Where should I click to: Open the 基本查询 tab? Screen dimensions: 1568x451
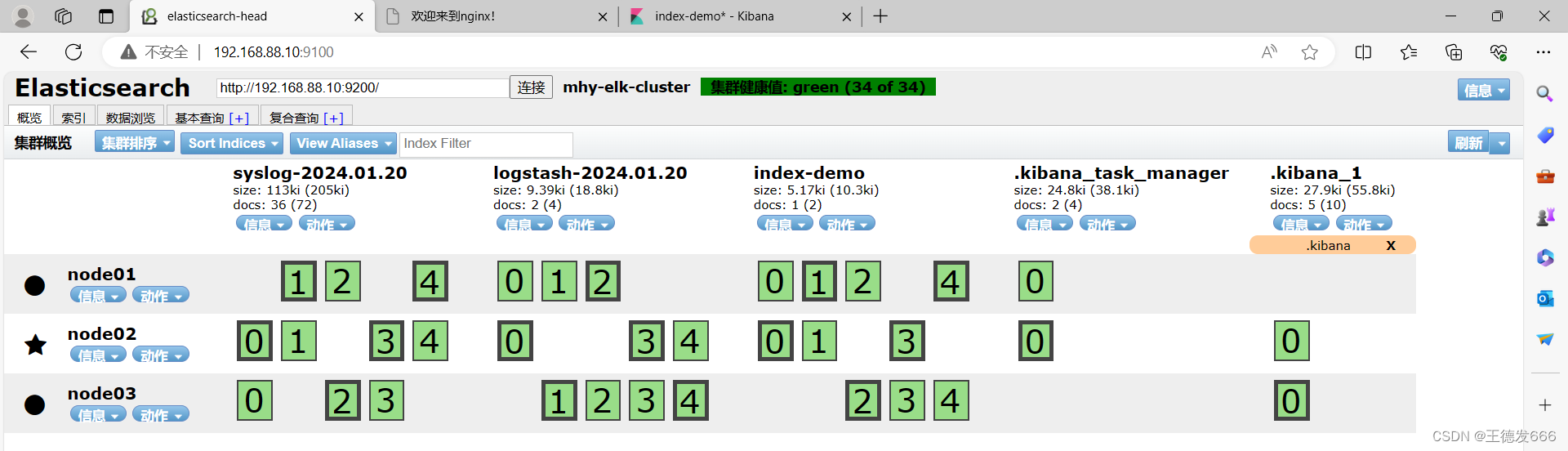point(212,117)
